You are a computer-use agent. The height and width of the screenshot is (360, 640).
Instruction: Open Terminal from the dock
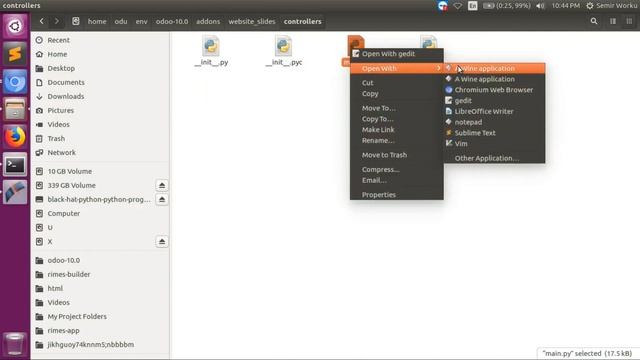[15, 165]
